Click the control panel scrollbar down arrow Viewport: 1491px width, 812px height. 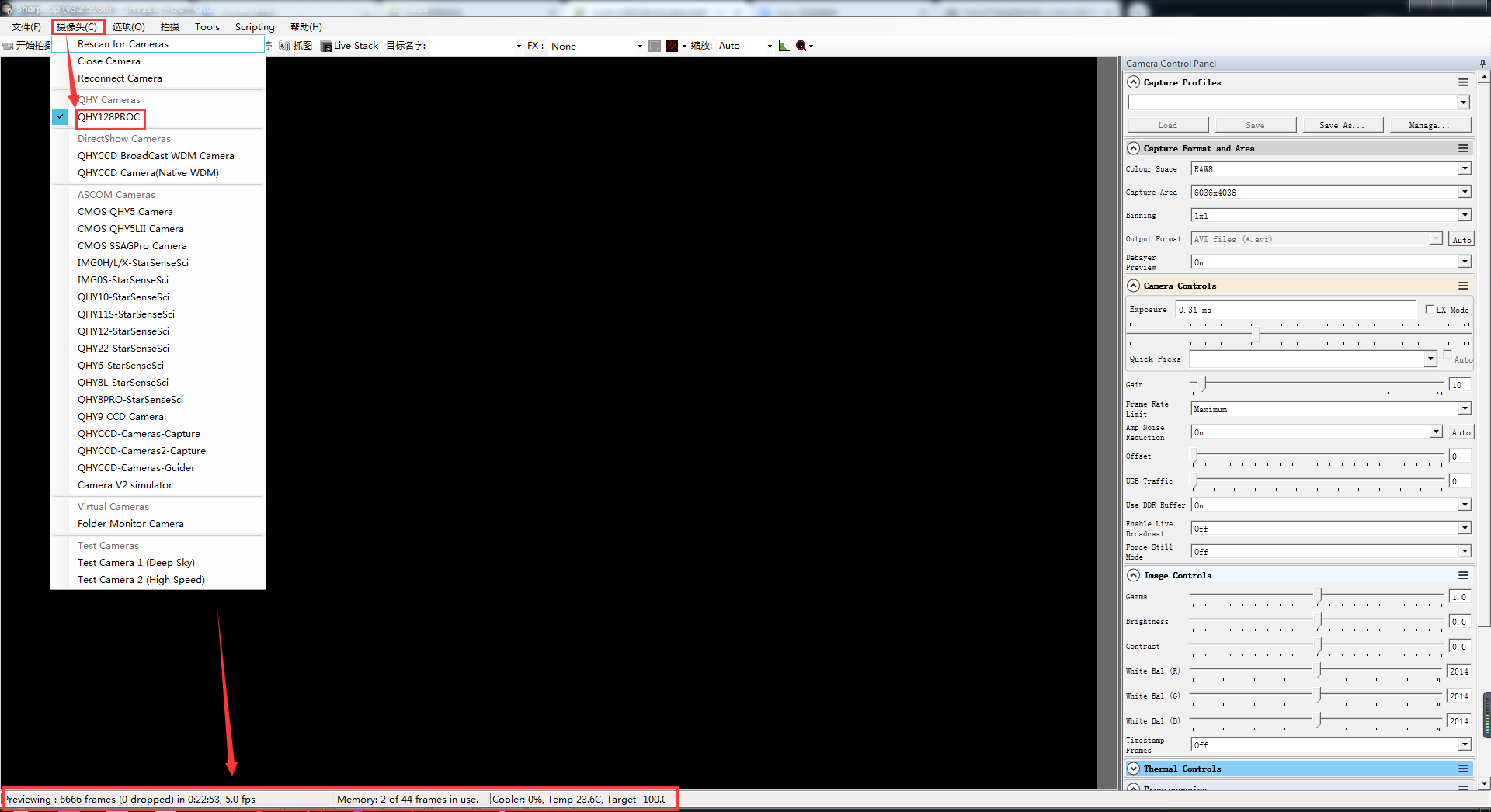pos(1485,784)
